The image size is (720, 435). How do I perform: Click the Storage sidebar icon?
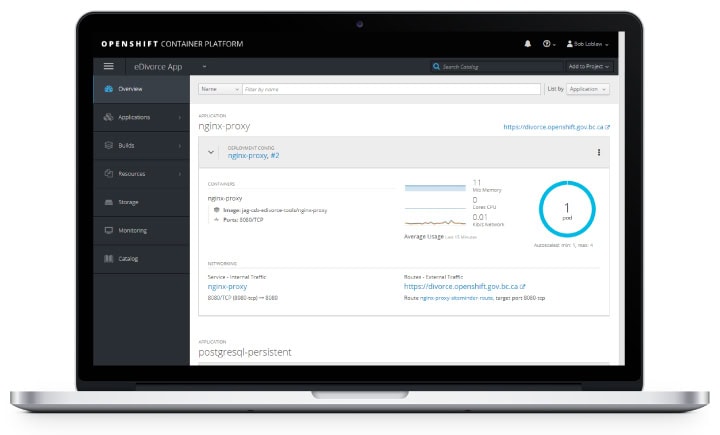108,202
